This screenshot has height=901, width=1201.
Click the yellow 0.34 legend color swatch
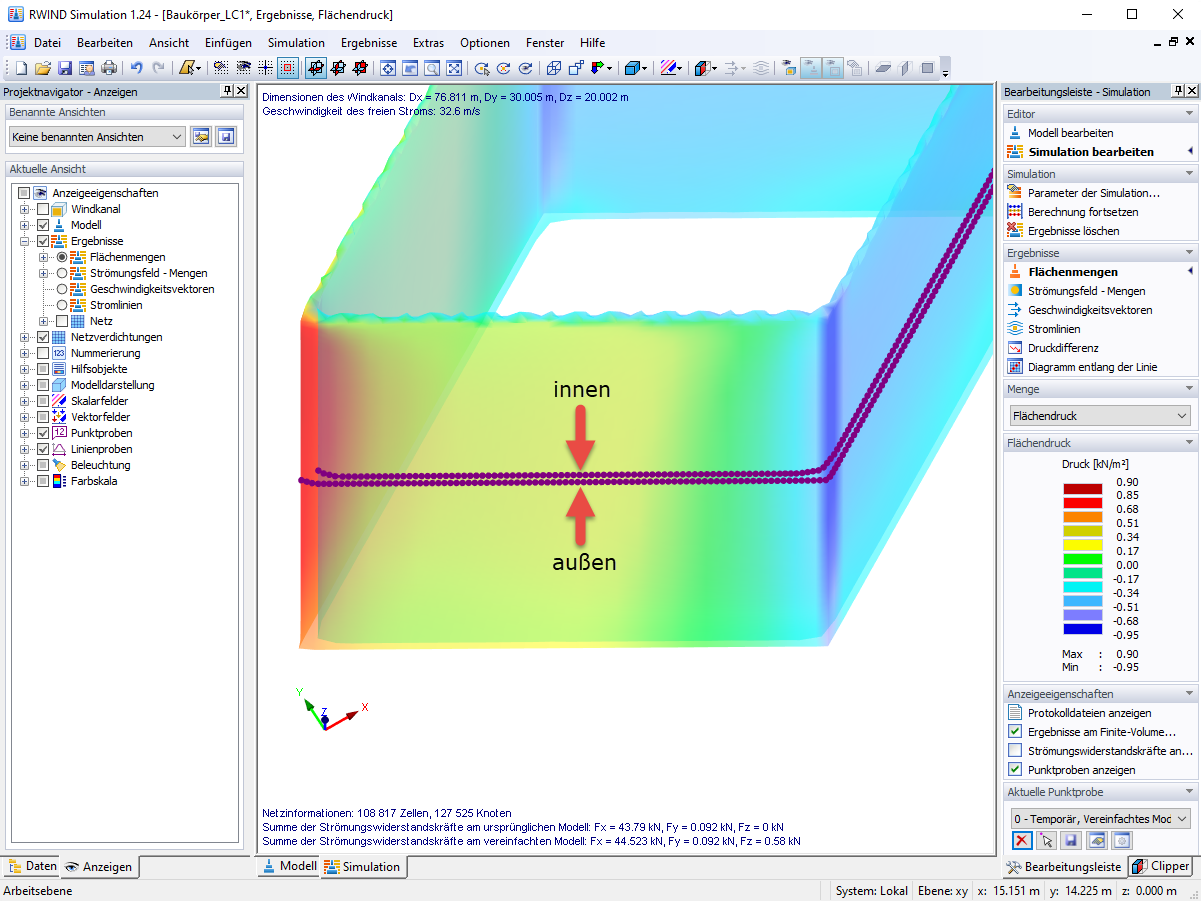coord(1082,544)
